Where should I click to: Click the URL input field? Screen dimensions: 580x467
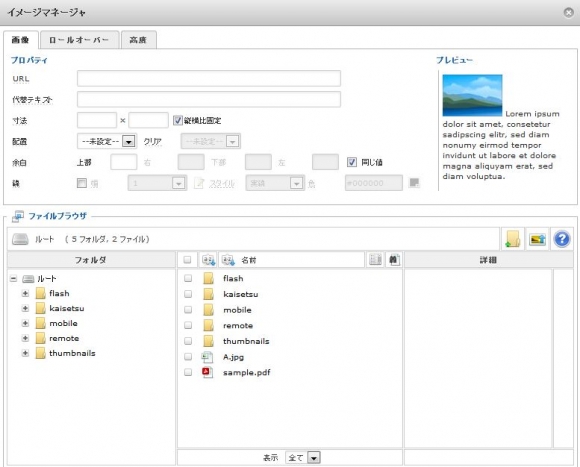(x=209, y=78)
